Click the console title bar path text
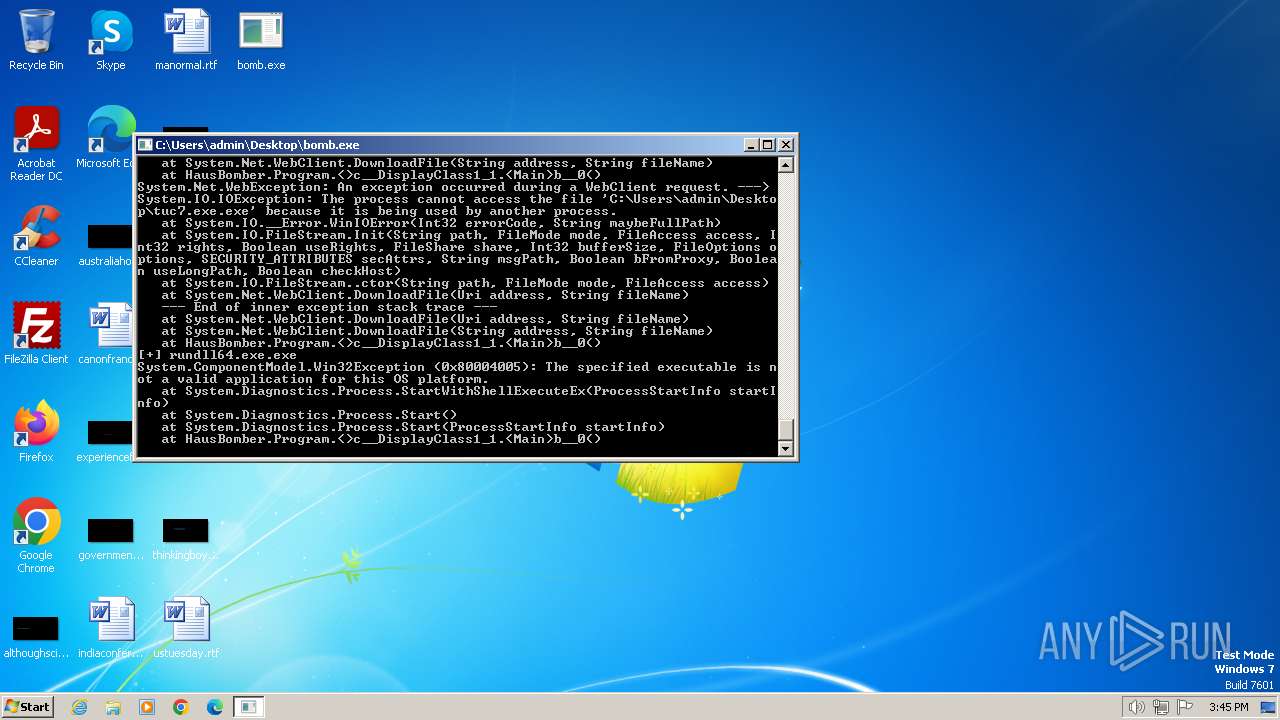Screen dimensions: 1280x720 257,145
